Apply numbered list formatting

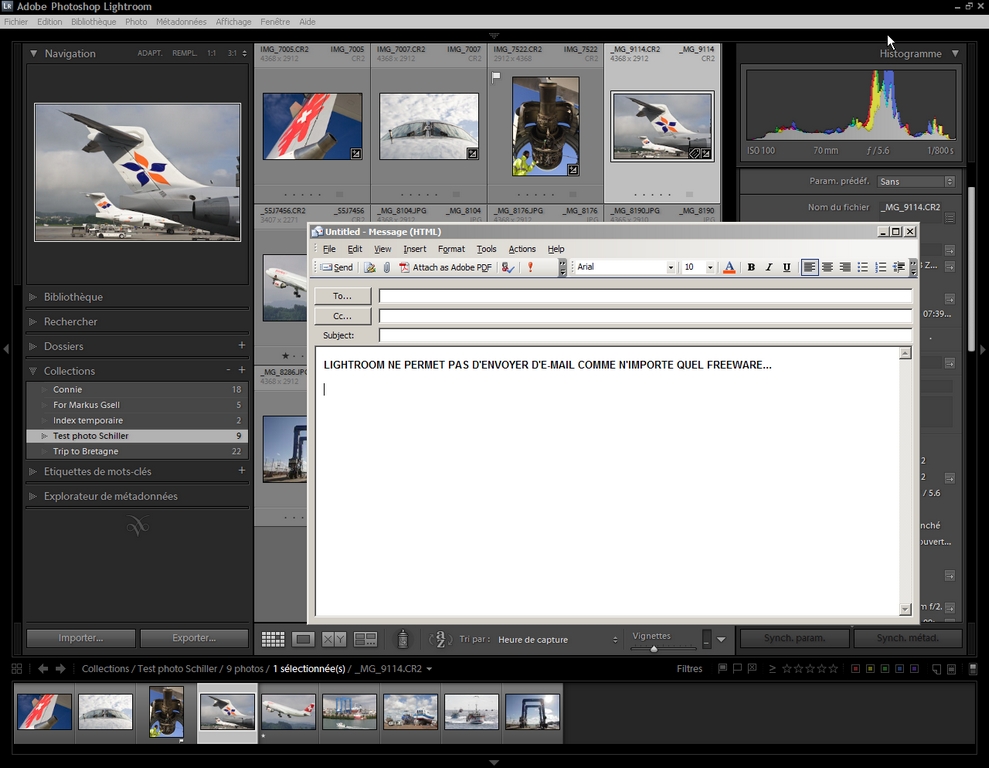pyautogui.click(x=881, y=267)
